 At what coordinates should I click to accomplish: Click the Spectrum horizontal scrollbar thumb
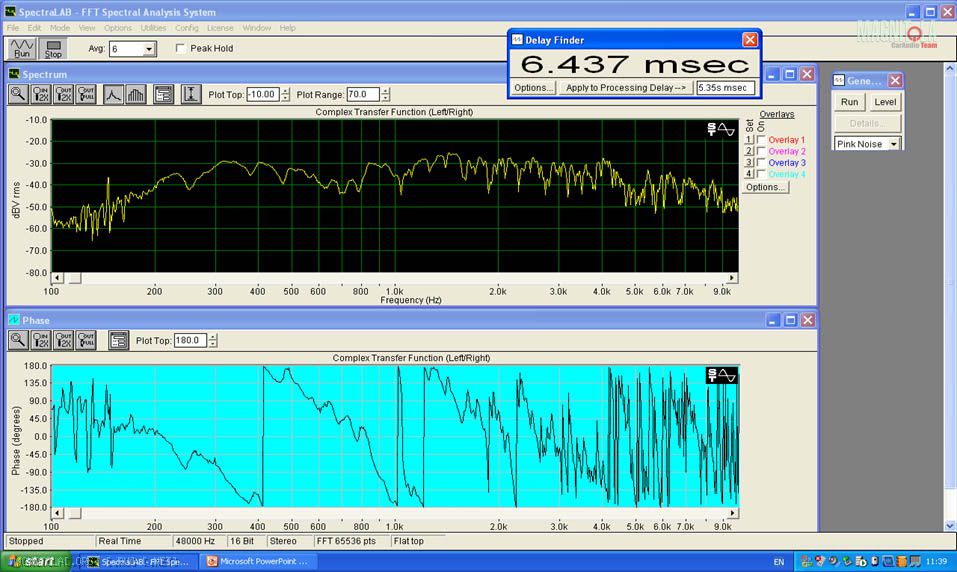(x=74, y=278)
